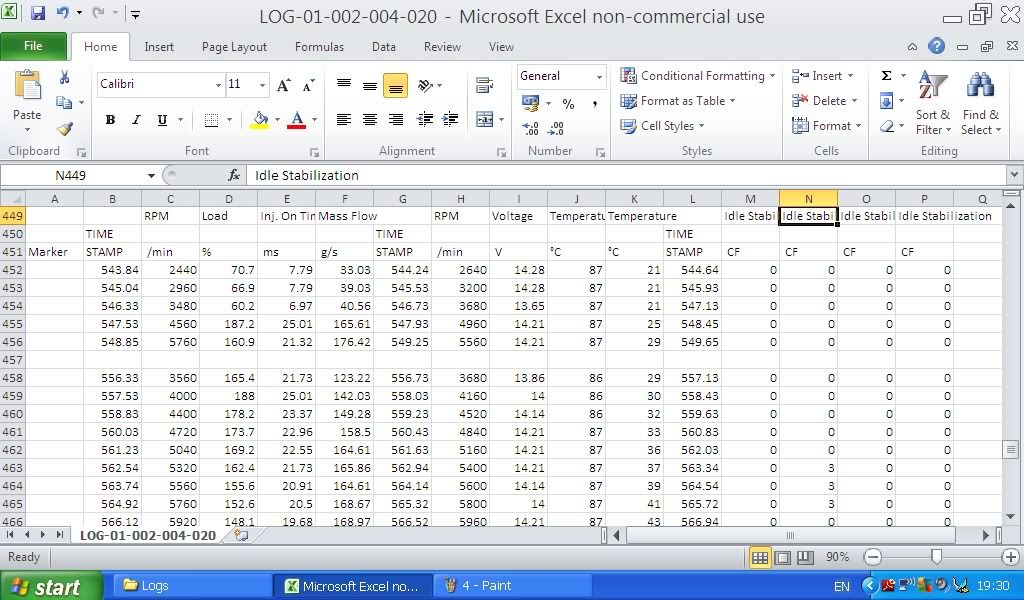Viewport: 1024px width, 600px height.
Task: Open the Page Layout tab
Action: pos(234,47)
